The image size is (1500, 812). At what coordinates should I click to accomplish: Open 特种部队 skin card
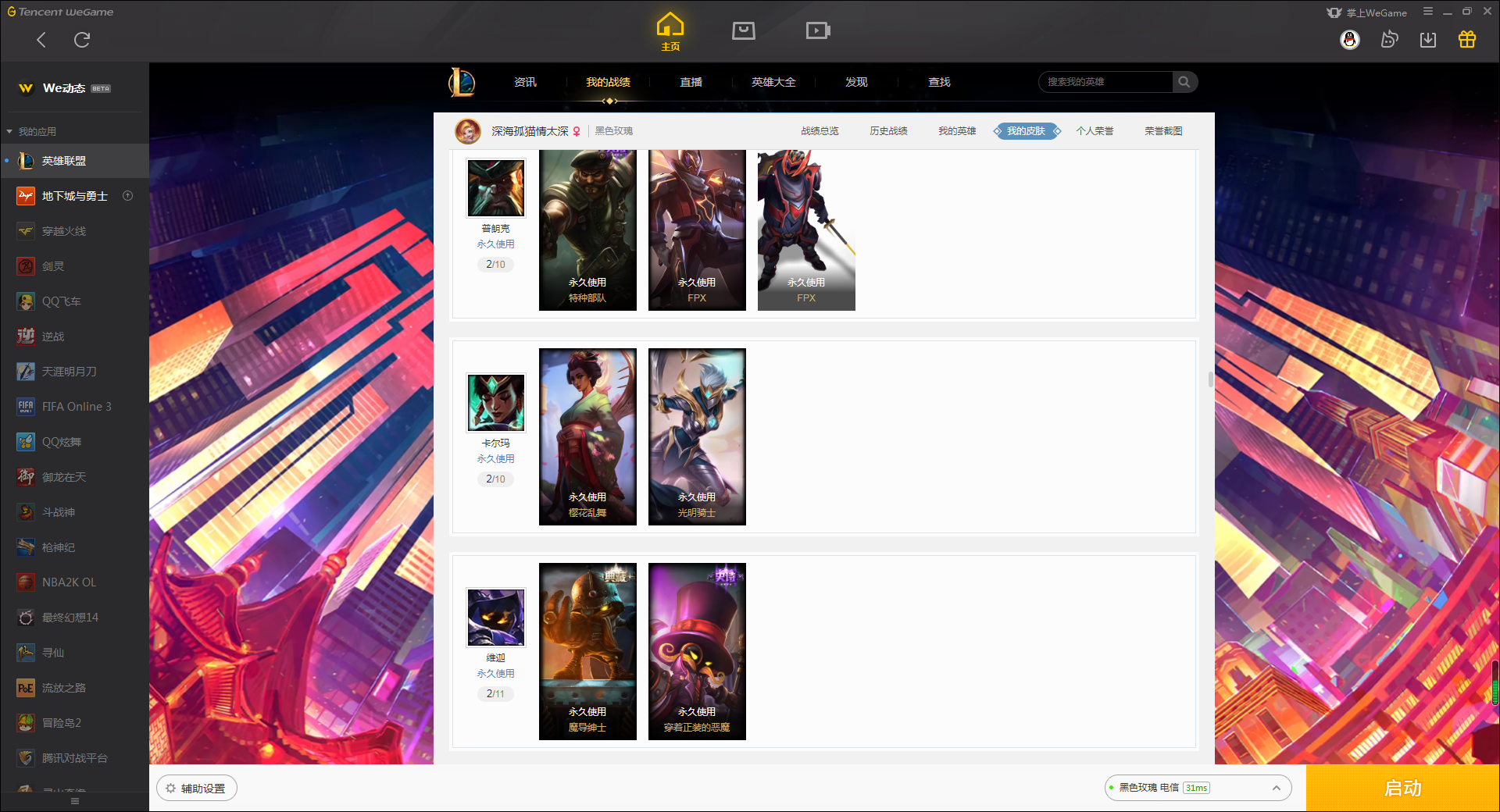[587, 230]
